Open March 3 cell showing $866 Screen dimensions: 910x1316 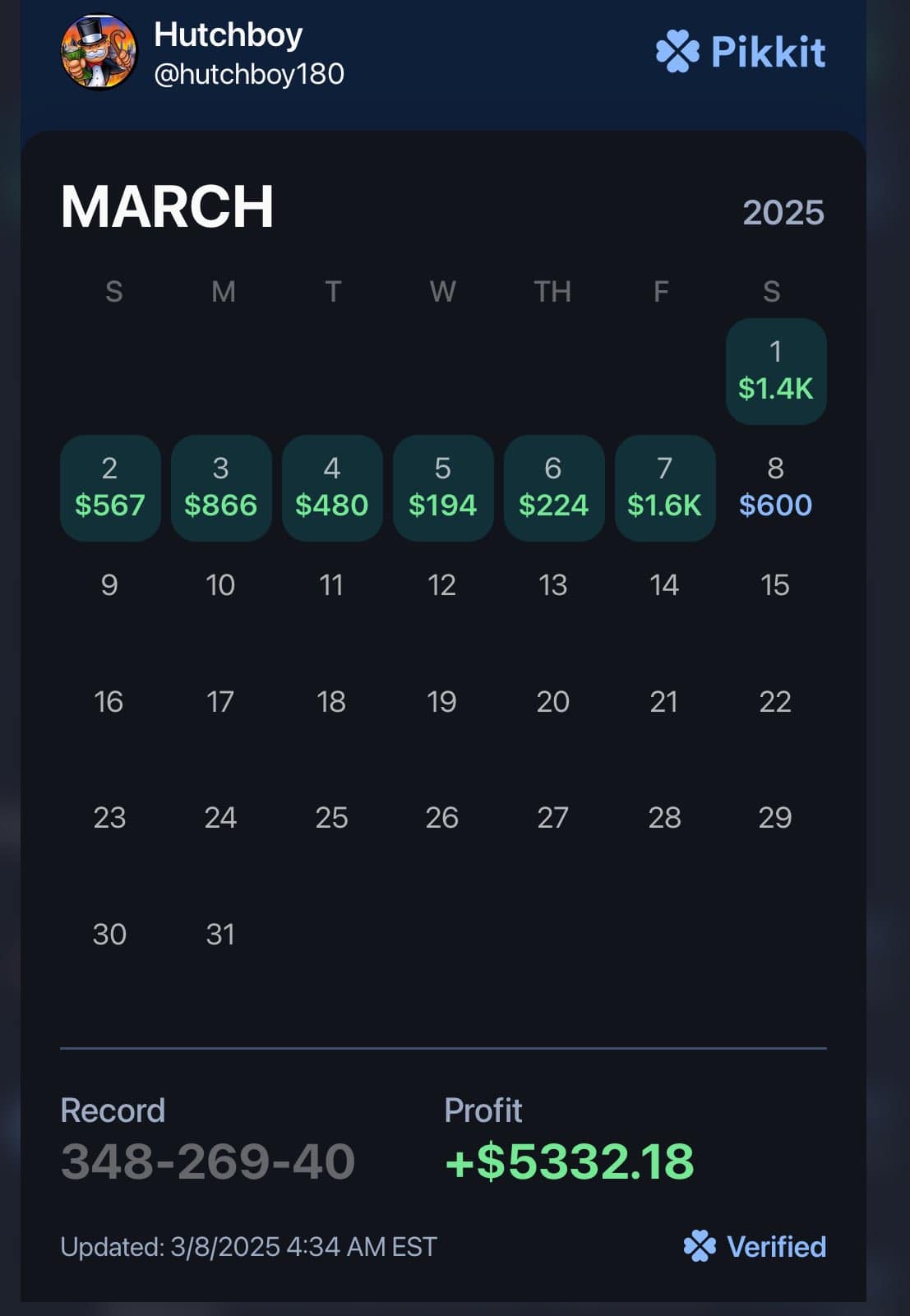click(x=221, y=488)
